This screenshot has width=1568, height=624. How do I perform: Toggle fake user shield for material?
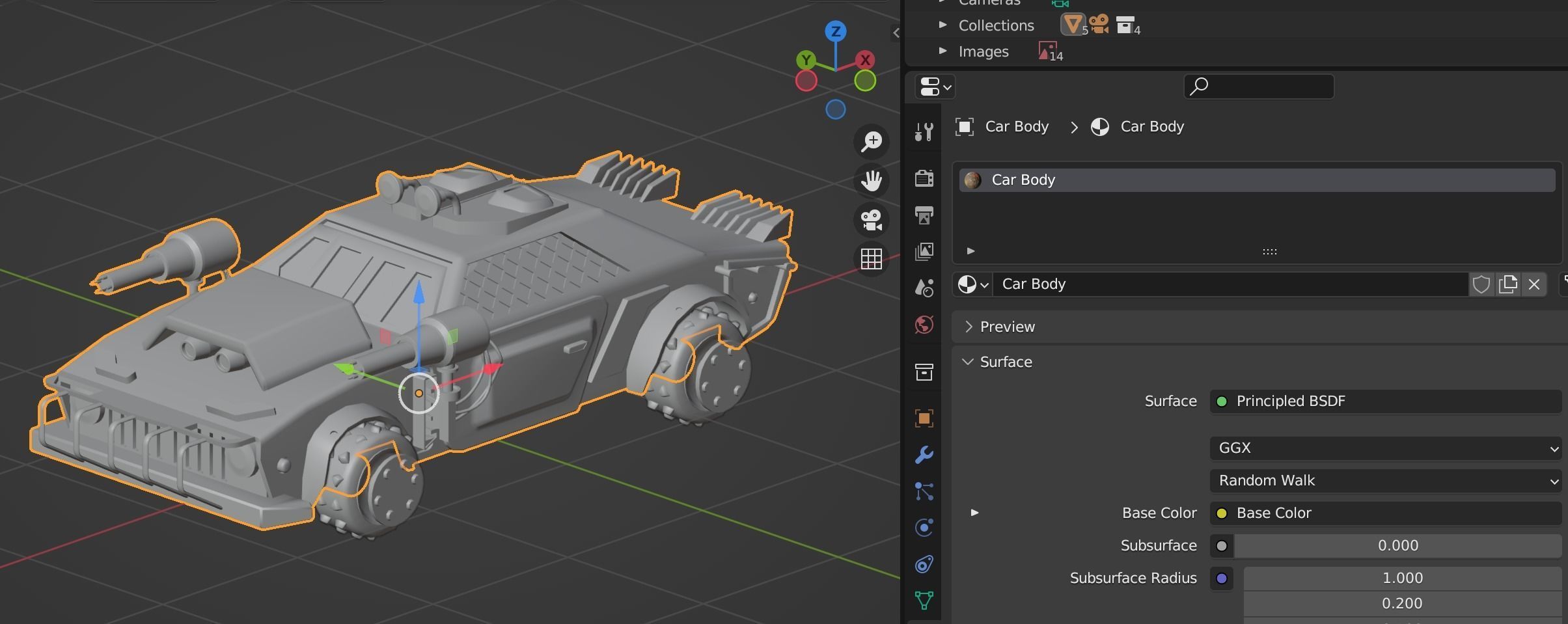[x=1481, y=284]
